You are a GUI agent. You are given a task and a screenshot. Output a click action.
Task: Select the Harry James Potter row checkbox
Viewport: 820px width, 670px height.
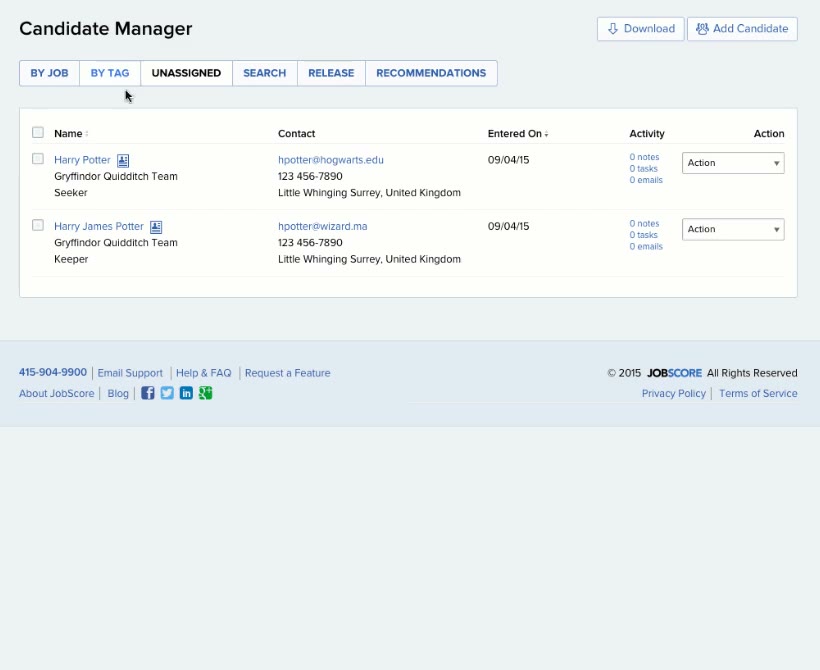tap(38, 225)
